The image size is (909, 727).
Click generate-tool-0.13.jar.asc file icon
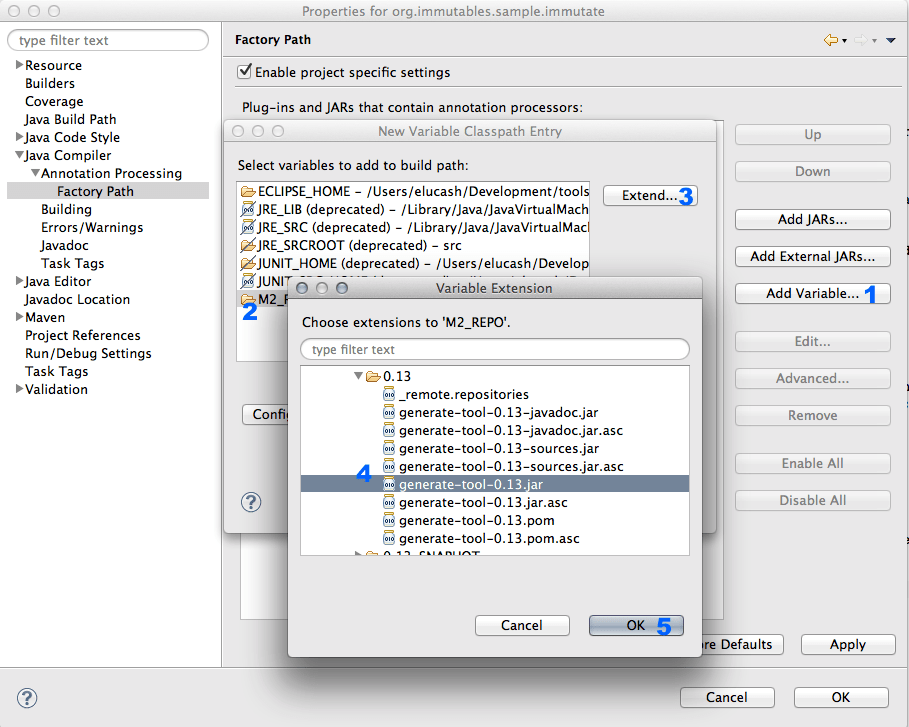(x=389, y=503)
